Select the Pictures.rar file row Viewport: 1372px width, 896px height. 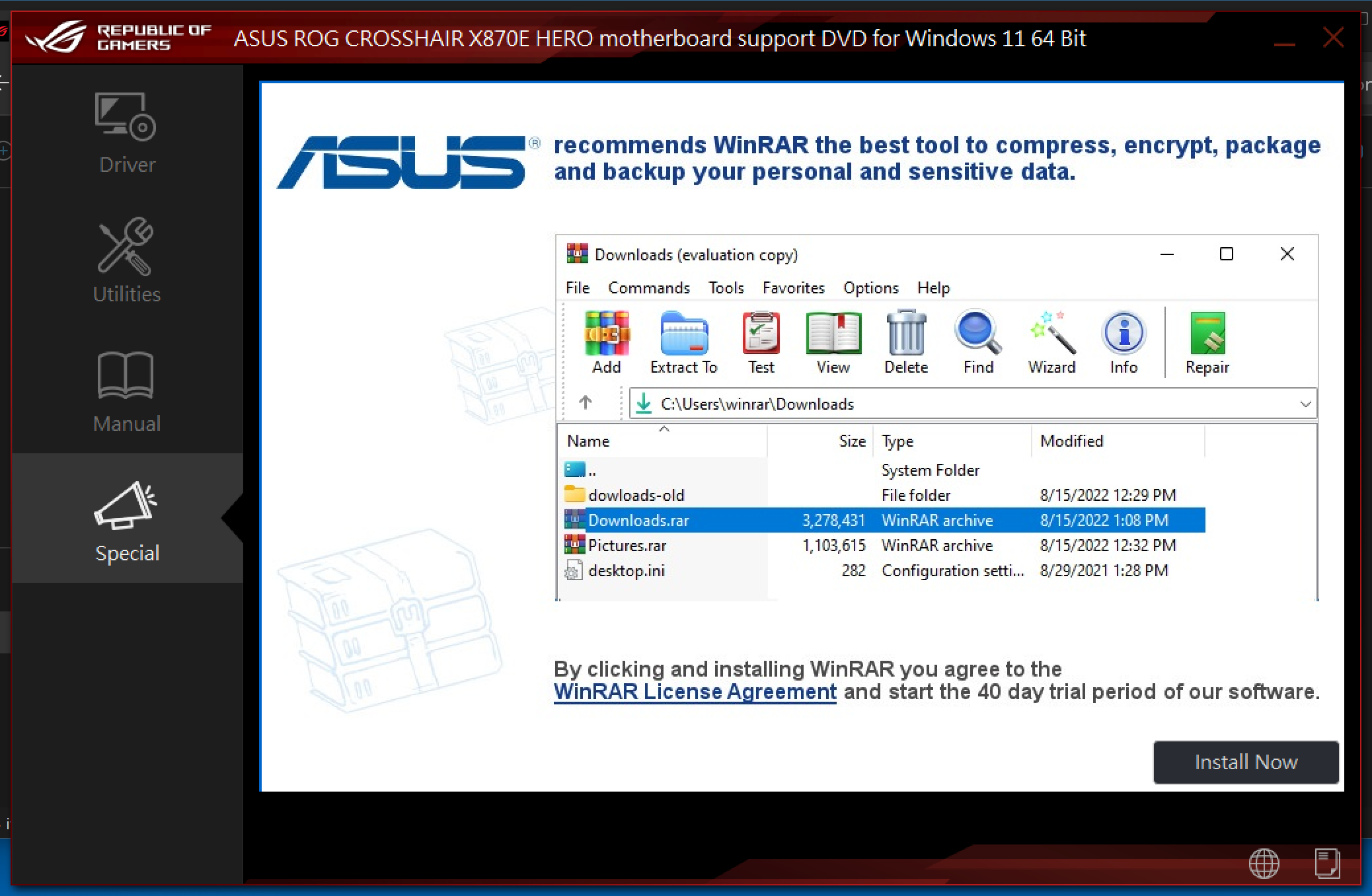627,546
